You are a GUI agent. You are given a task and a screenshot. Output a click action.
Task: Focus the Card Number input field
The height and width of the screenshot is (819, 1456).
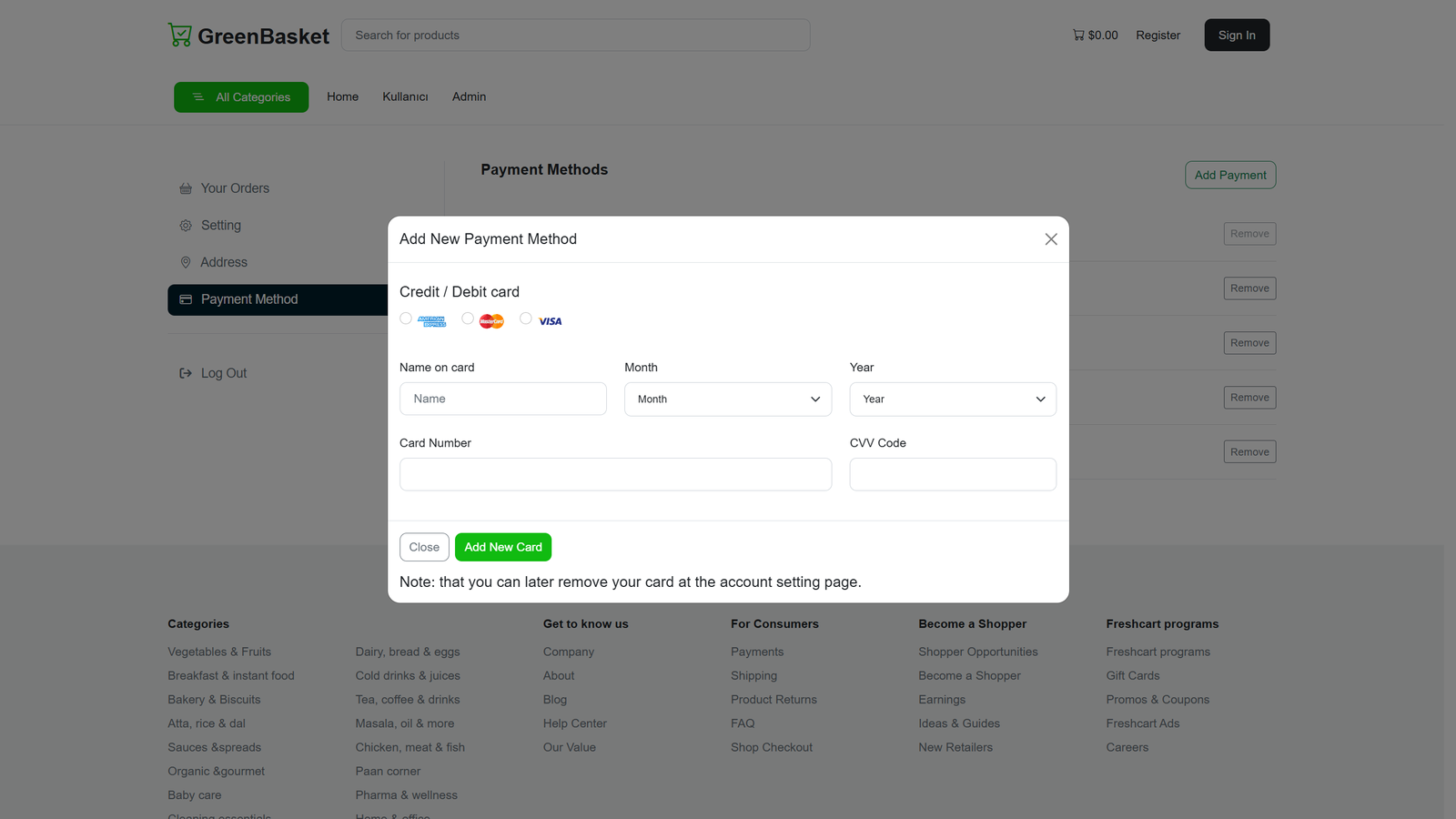[x=615, y=474]
